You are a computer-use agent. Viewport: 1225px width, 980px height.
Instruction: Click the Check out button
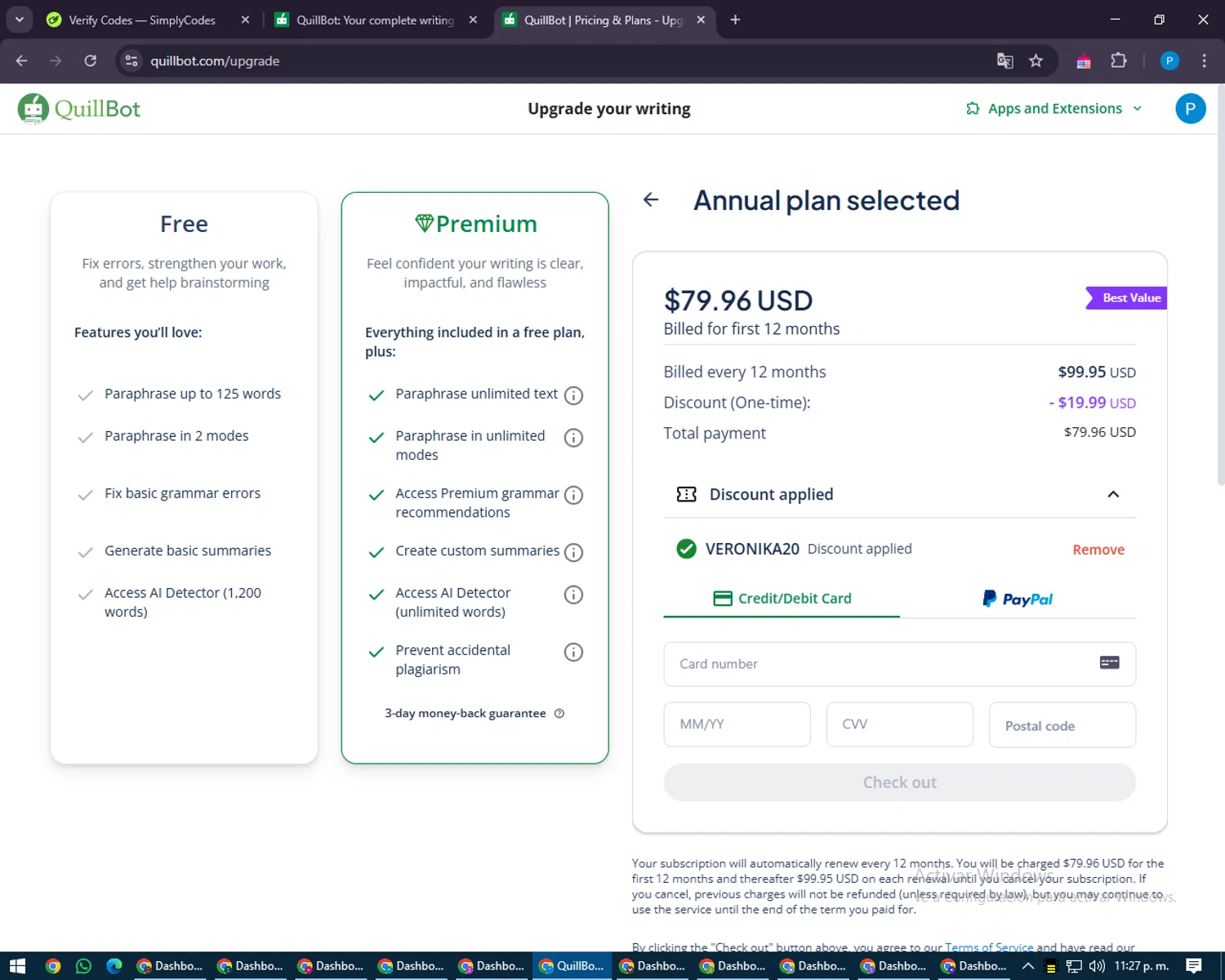pos(899,782)
